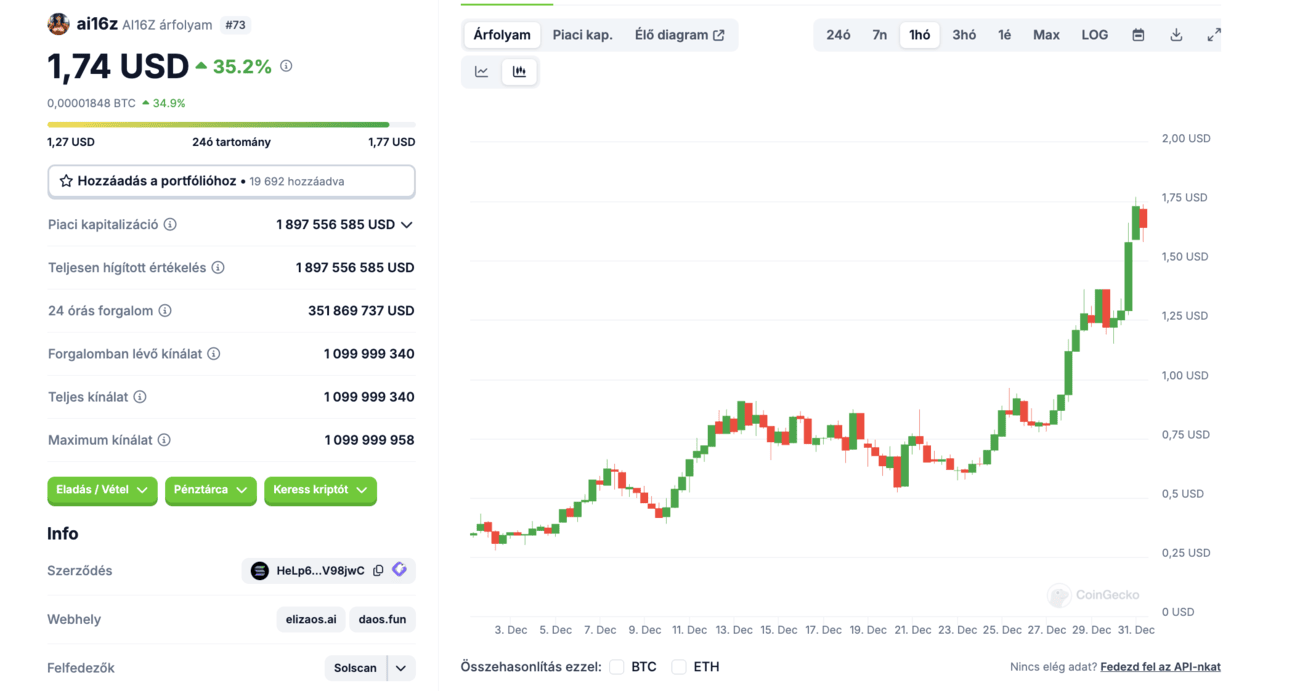Tick the BTC comparison checkbox
Viewport: 1300px width, 691px height.
coord(617,667)
